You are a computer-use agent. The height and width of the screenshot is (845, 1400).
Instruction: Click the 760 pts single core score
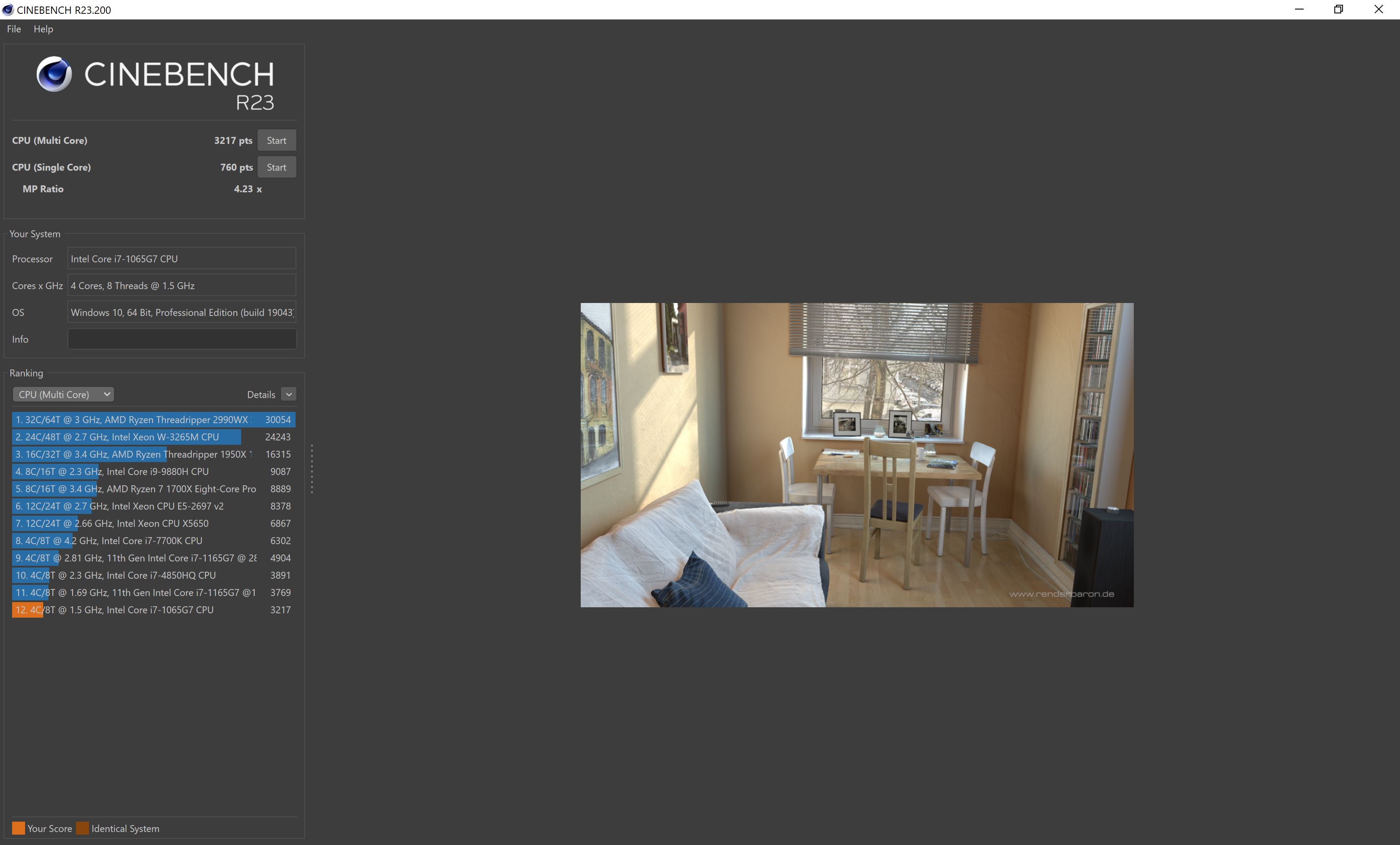236,167
